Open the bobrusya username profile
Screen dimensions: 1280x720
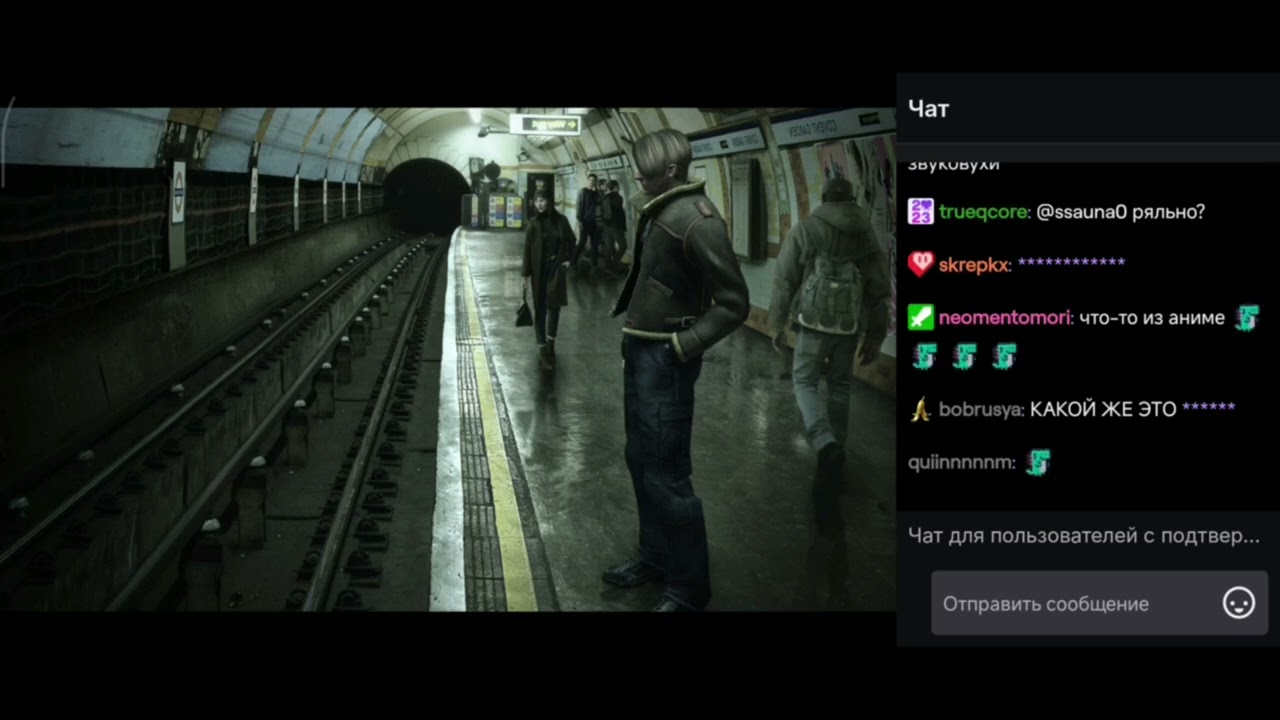click(x=982, y=409)
